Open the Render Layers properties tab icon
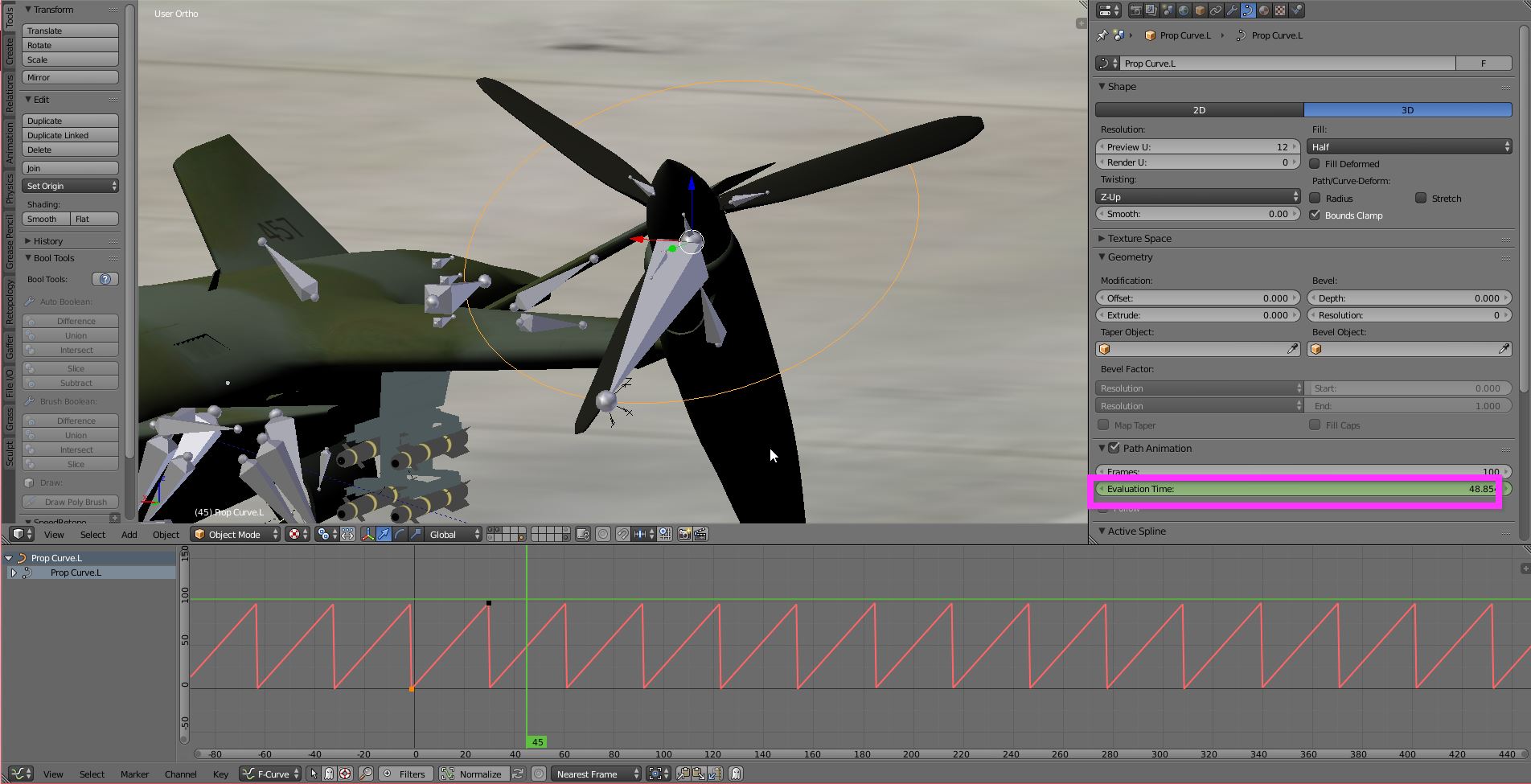This screenshot has height=784, width=1531. coord(1151,10)
